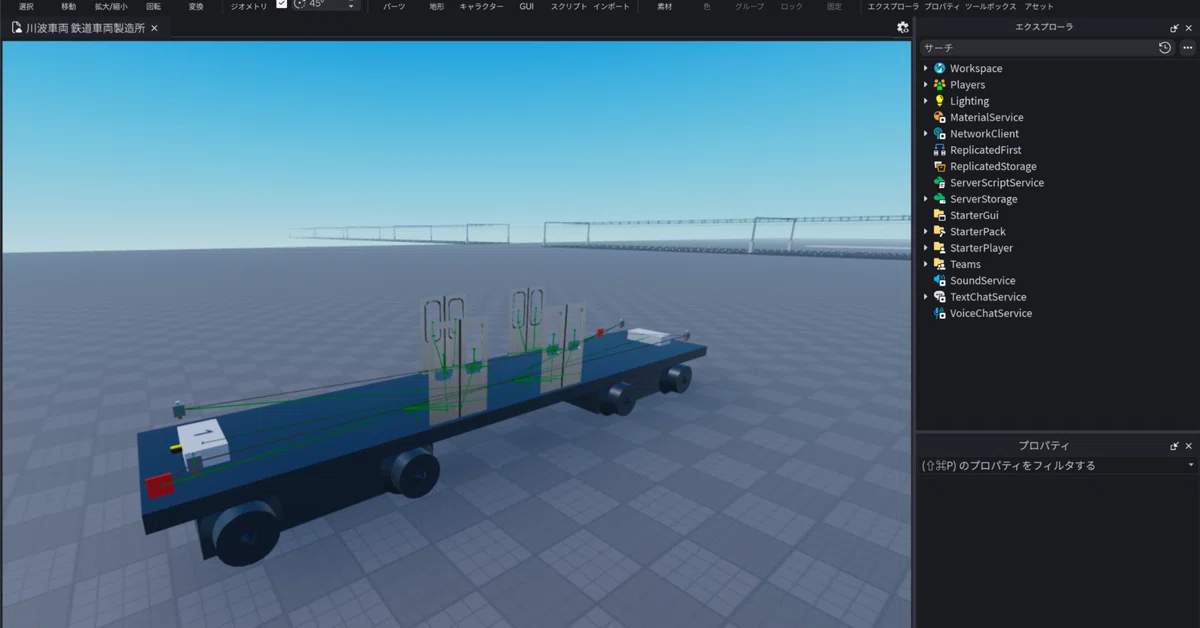The image size is (1200, 628).
Task: Select the StarterPack icon
Action: pyautogui.click(x=939, y=232)
